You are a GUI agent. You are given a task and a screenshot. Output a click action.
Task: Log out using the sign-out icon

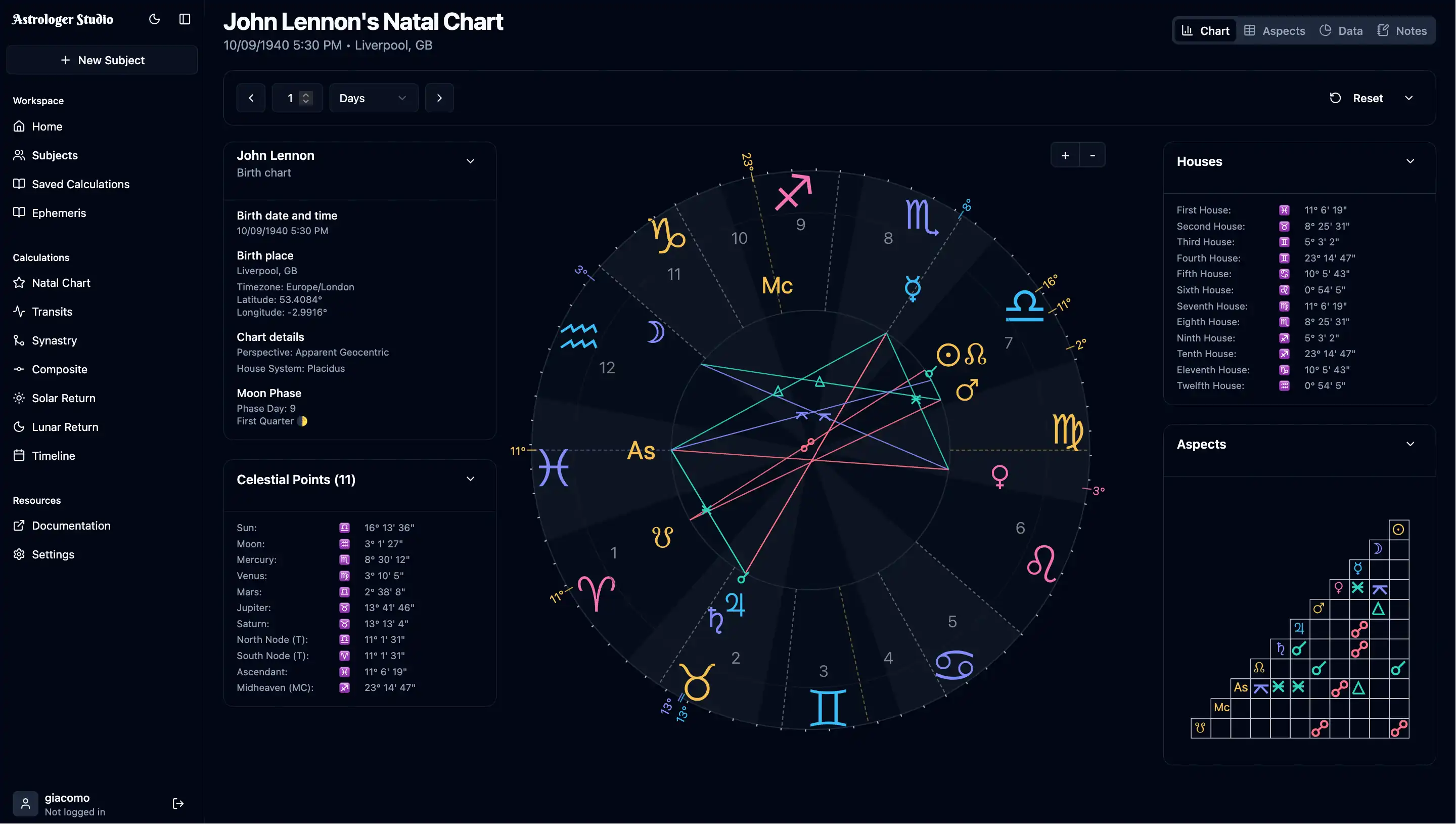(177, 803)
